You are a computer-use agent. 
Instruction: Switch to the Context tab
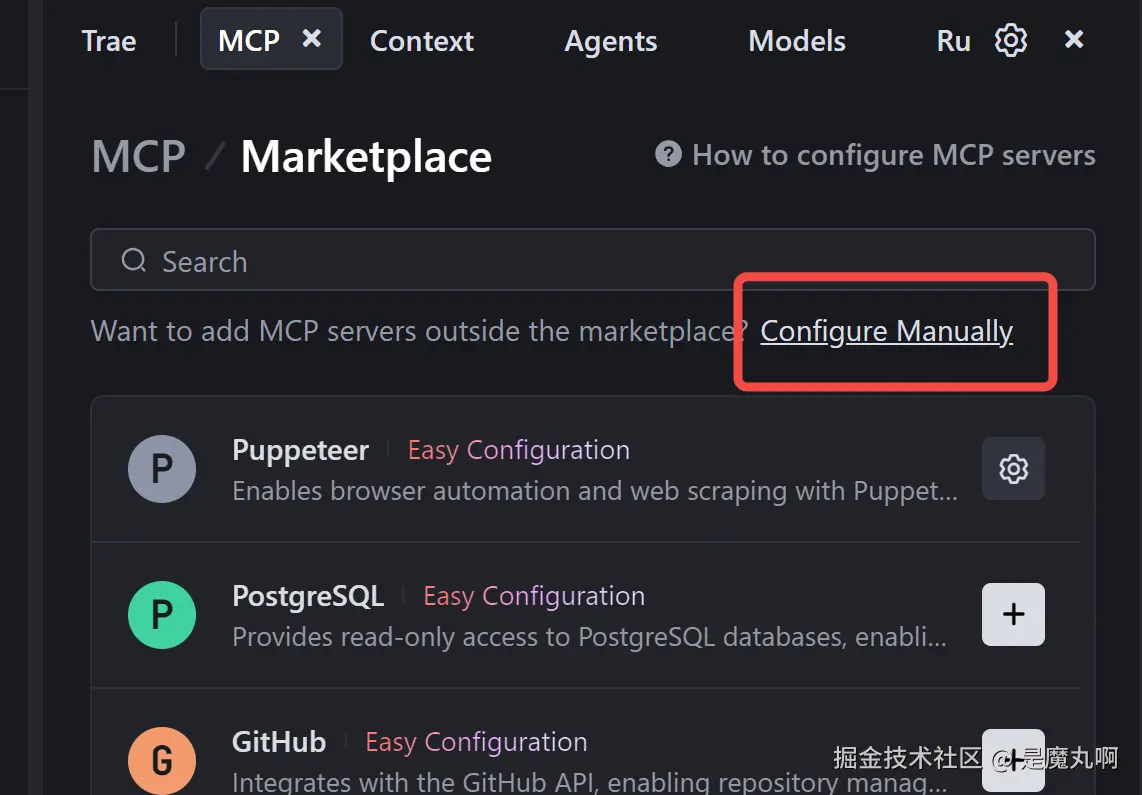(x=422, y=41)
